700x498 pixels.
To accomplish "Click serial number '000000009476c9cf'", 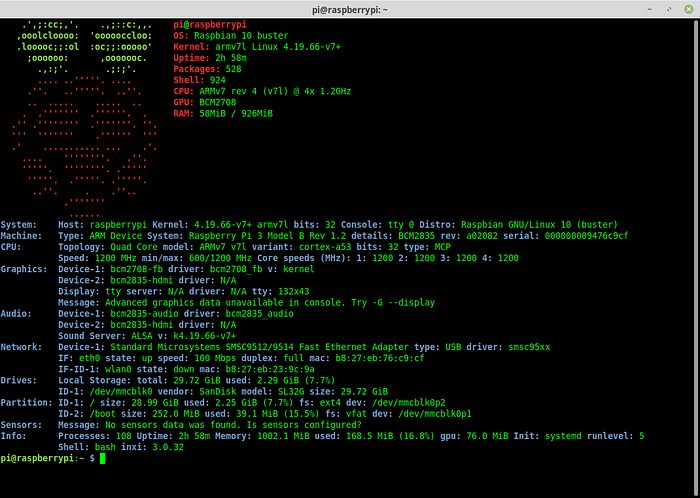I will (587, 236).
